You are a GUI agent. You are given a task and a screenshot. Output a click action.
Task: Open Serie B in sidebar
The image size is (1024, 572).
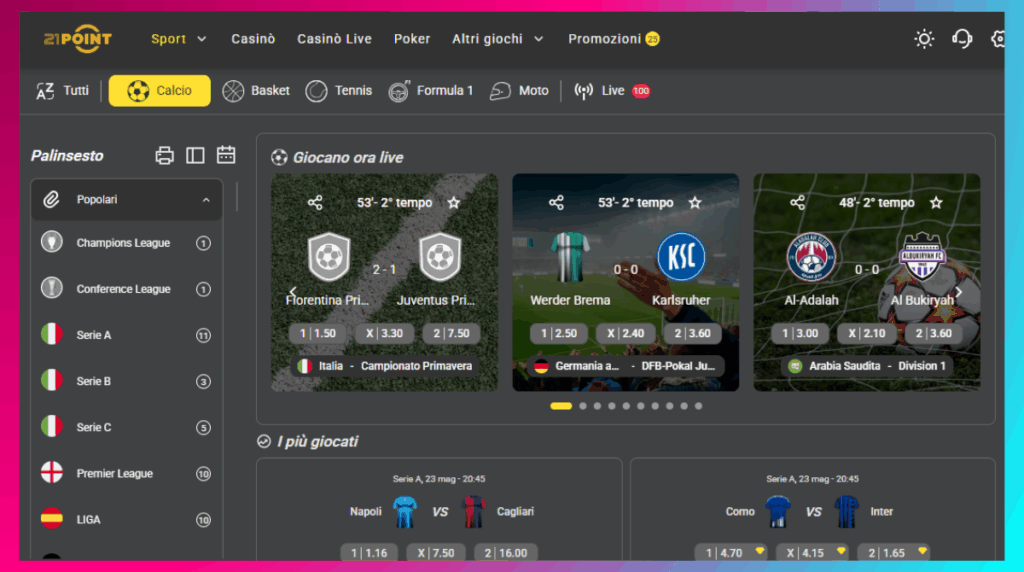pos(127,381)
